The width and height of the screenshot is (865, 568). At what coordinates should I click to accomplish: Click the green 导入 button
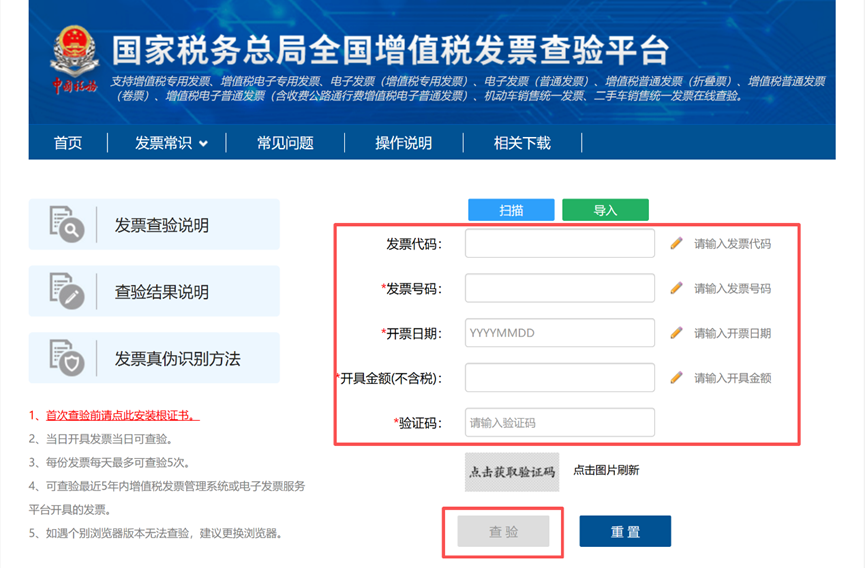pyautogui.click(x=605, y=210)
